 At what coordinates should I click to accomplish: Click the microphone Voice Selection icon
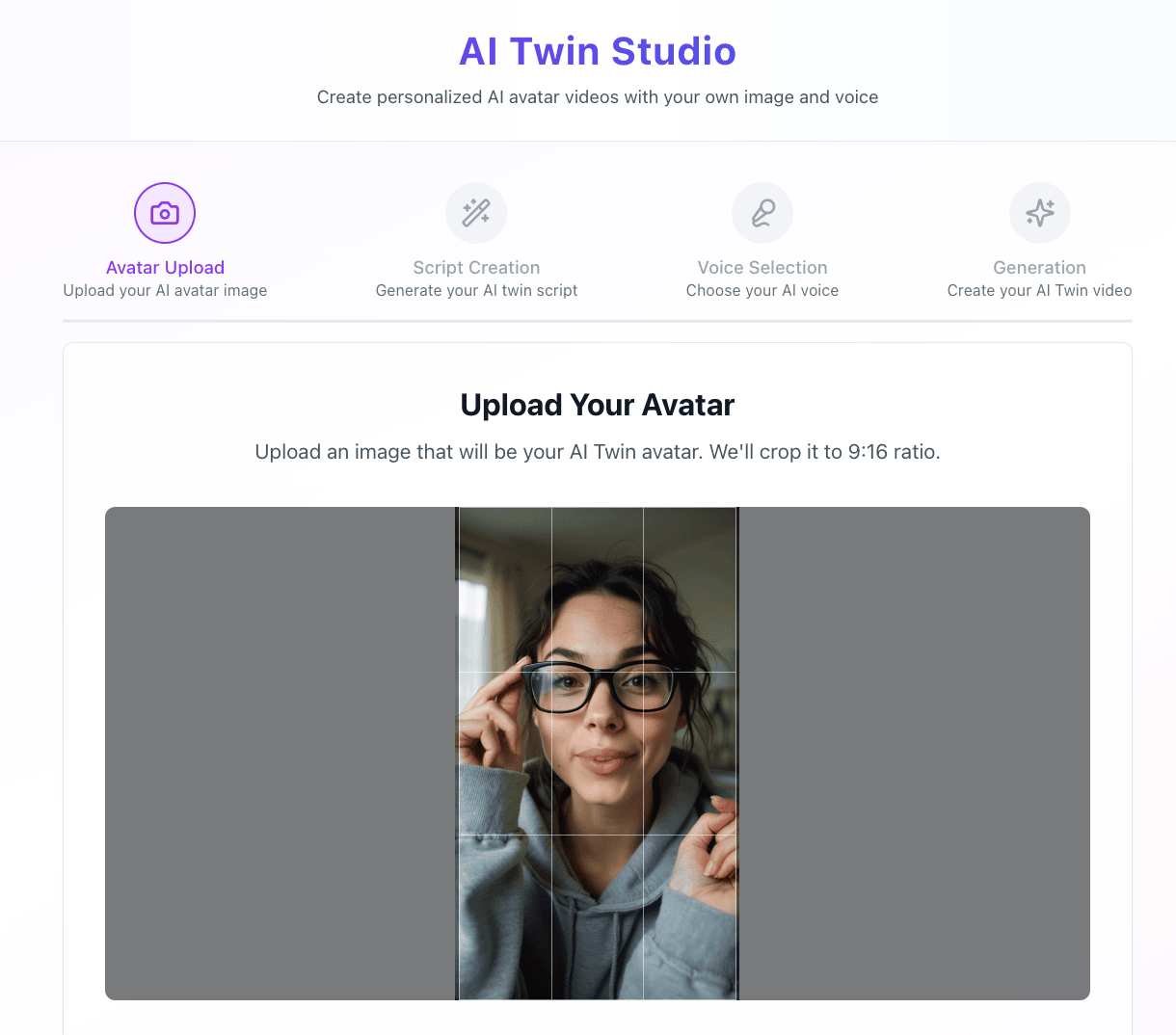762,213
